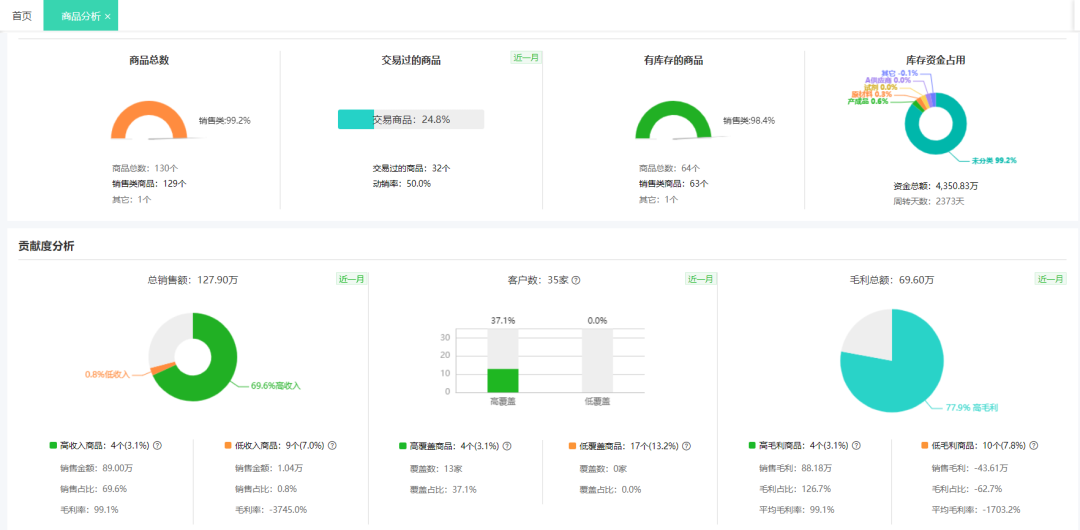Click 近一月 tag beside 客户数
Screen dimensions: 1080x530
(701, 279)
